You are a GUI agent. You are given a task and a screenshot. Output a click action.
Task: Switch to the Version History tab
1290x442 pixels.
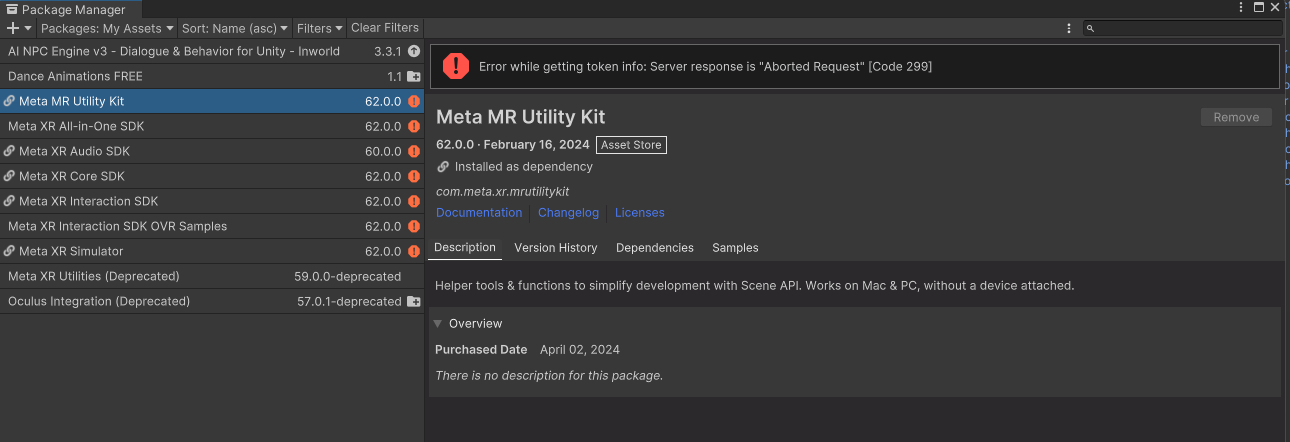click(555, 248)
